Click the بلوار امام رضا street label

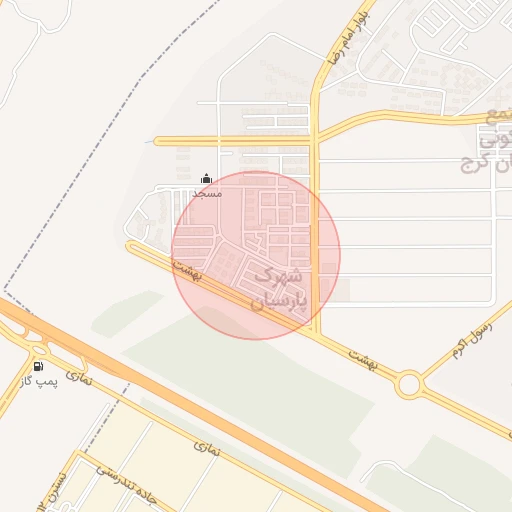pyautogui.click(x=348, y=37)
